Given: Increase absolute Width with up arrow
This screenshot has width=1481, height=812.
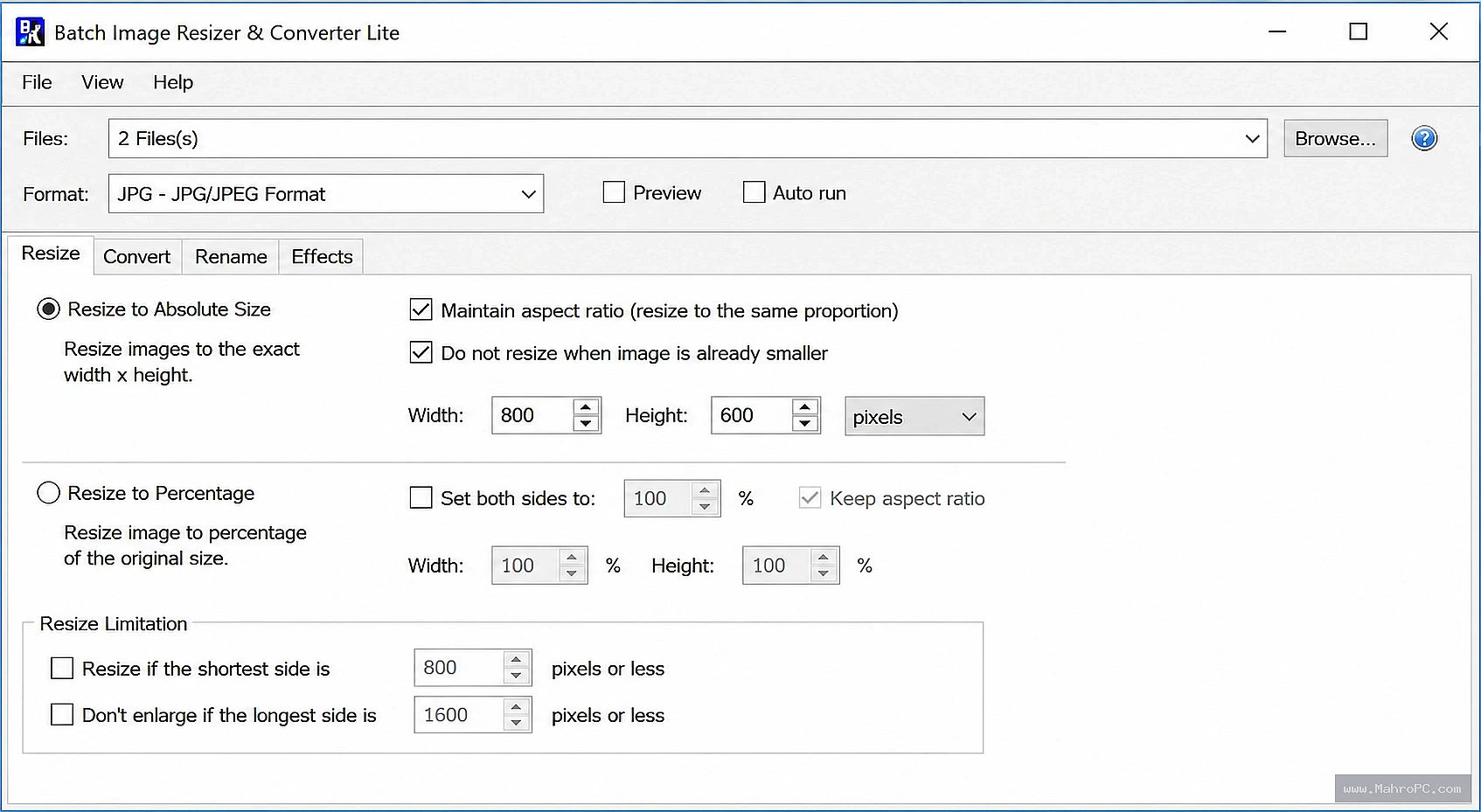Looking at the screenshot, I should click(x=586, y=406).
